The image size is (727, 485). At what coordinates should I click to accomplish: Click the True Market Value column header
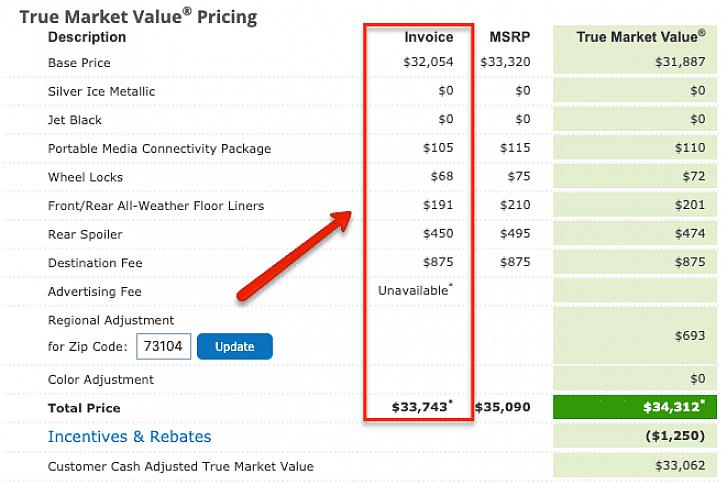pos(641,37)
